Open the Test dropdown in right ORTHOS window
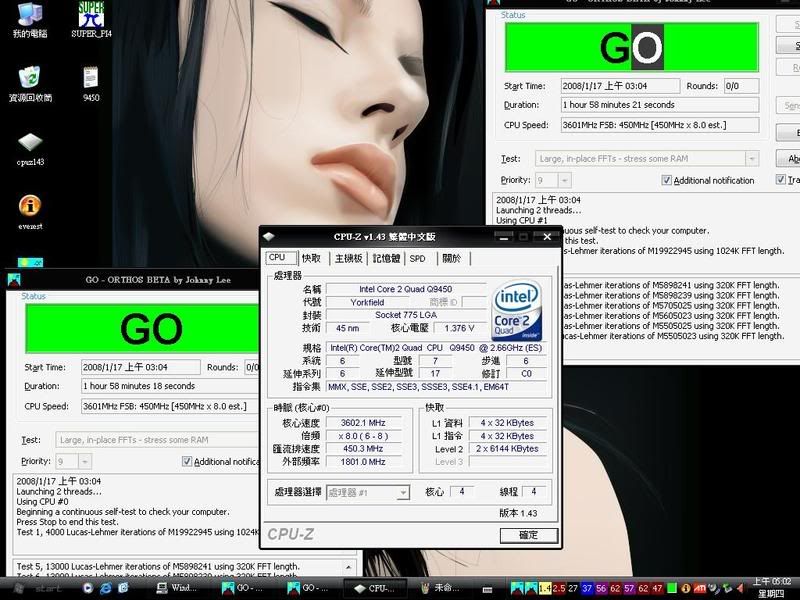The width and height of the screenshot is (800, 600). pyautogui.click(x=751, y=159)
